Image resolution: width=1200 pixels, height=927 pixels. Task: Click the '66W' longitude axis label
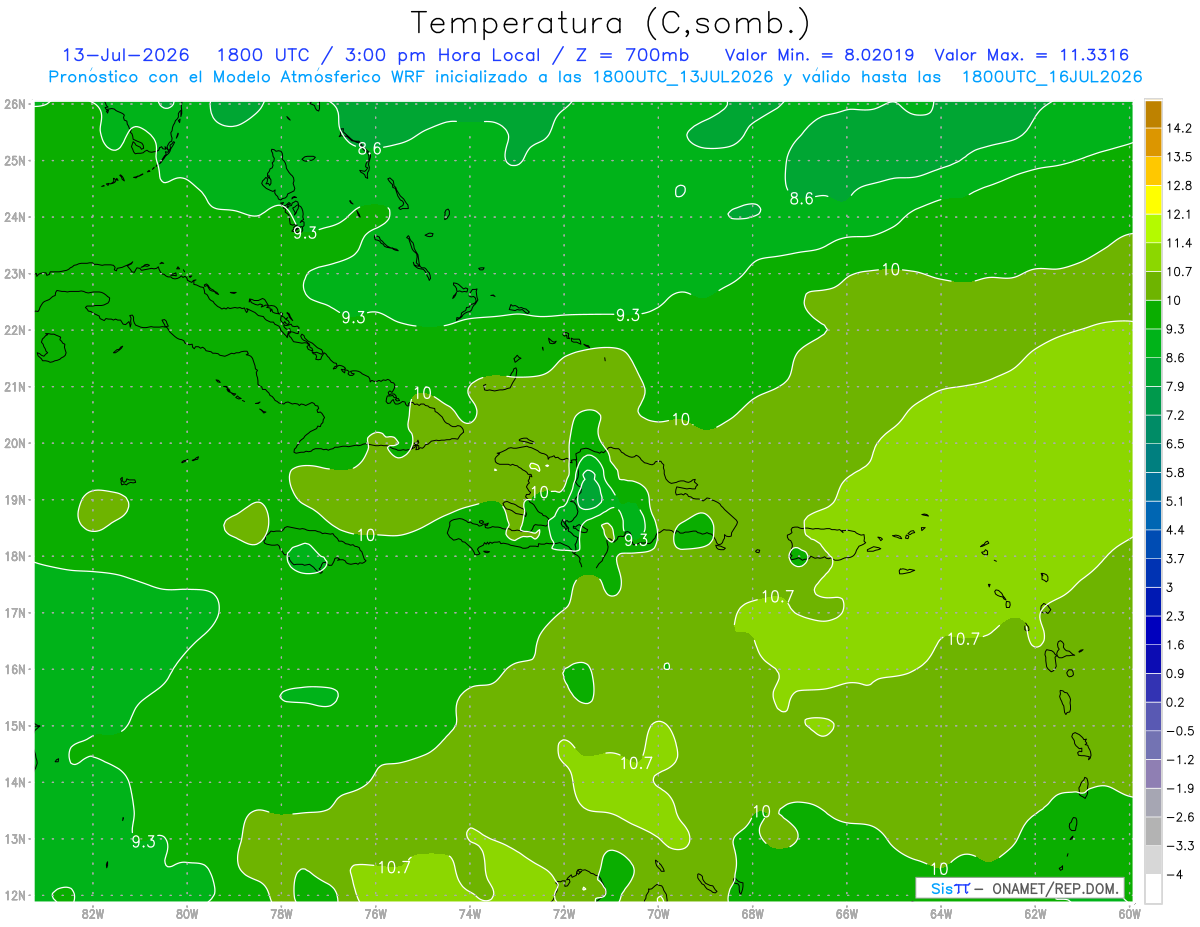pyautogui.click(x=847, y=913)
